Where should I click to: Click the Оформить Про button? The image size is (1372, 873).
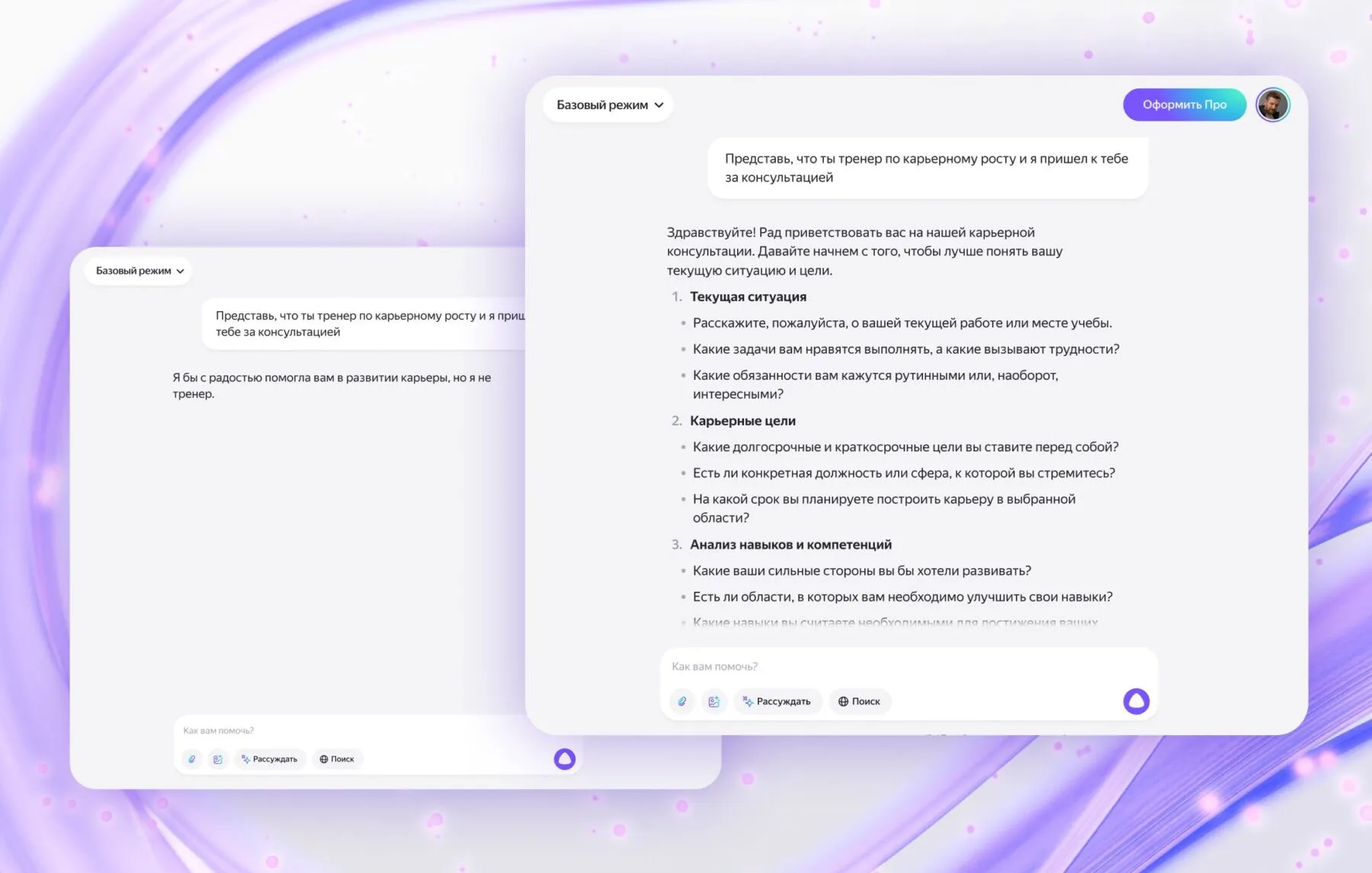pyautogui.click(x=1184, y=105)
